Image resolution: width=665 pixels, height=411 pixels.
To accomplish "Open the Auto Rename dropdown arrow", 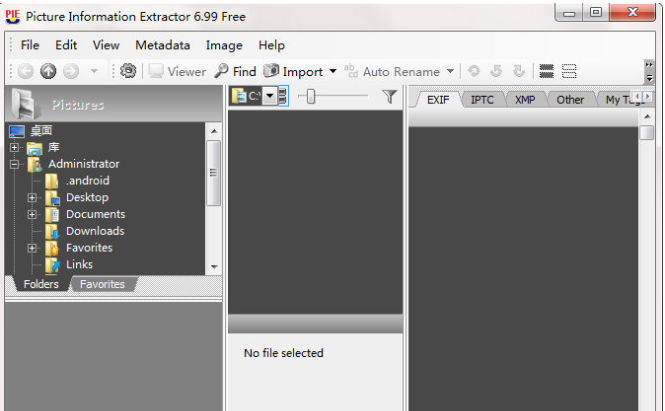I will click(x=450, y=71).
